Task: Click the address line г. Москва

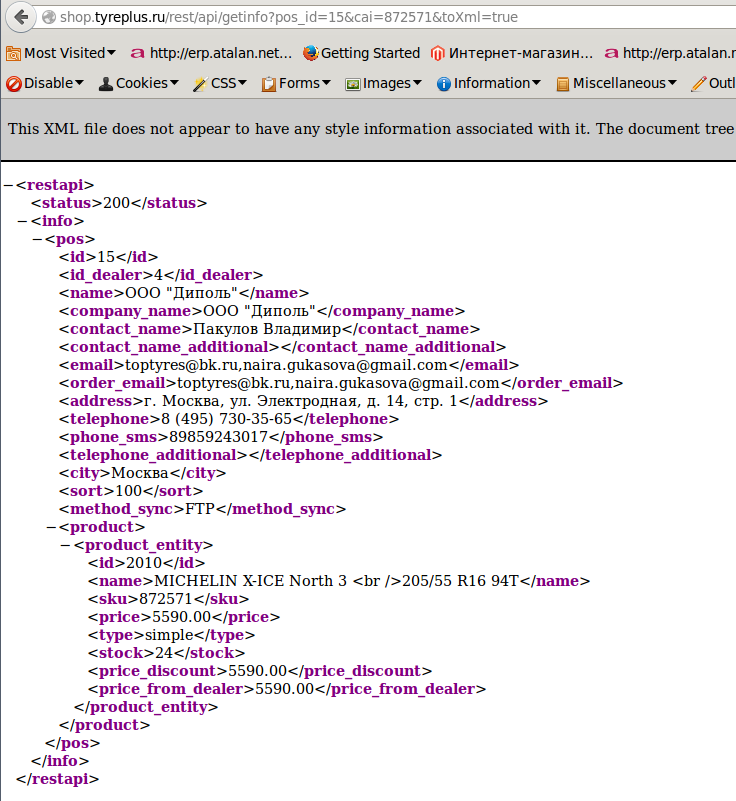Action: click(301, 401)
